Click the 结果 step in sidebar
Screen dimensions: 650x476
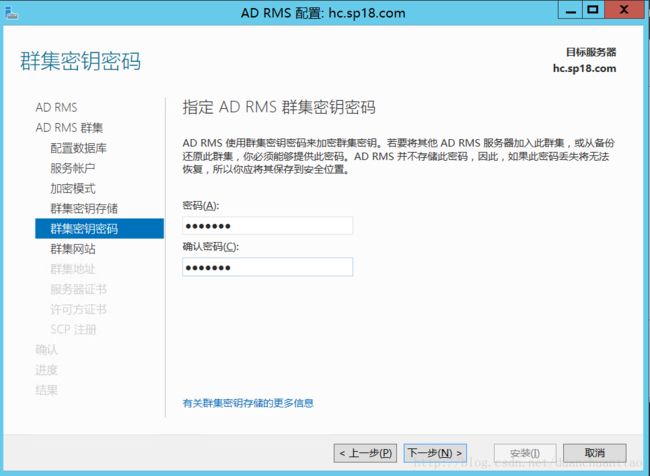47,390
